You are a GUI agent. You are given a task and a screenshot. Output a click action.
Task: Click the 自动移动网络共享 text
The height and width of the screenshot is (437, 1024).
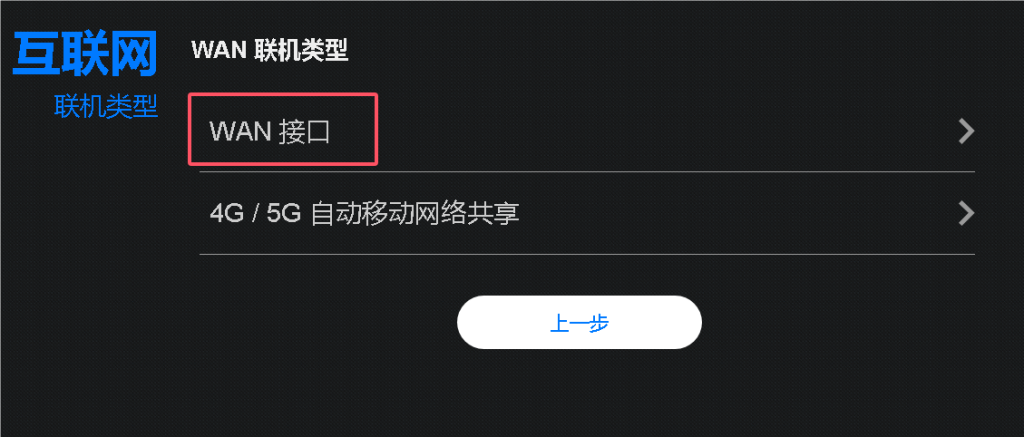coord(415,214)
